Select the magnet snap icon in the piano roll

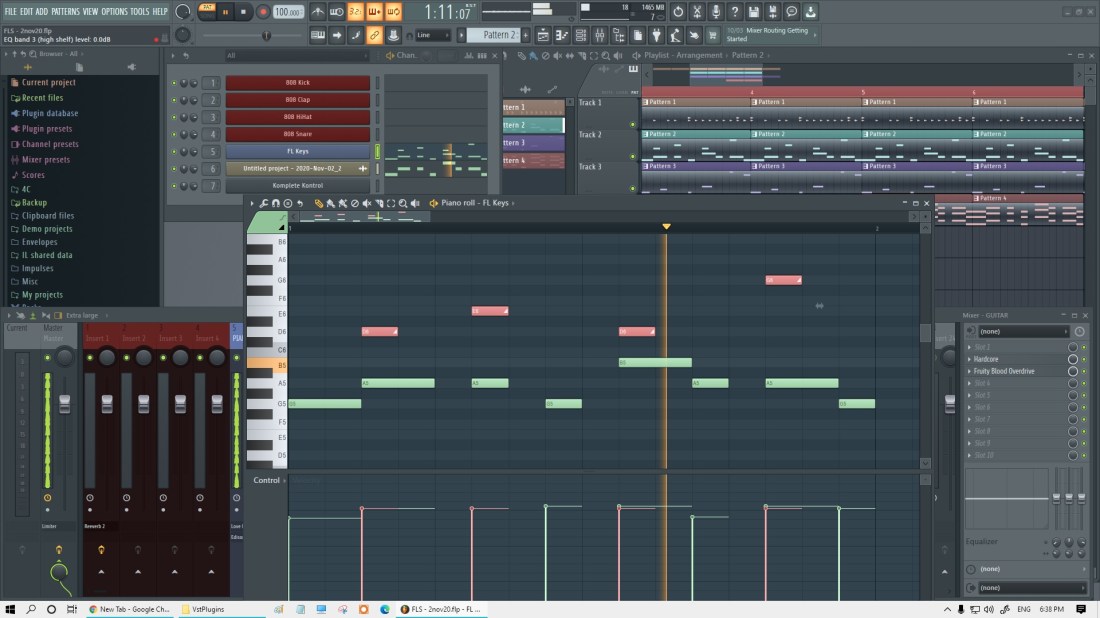[276, 203]
